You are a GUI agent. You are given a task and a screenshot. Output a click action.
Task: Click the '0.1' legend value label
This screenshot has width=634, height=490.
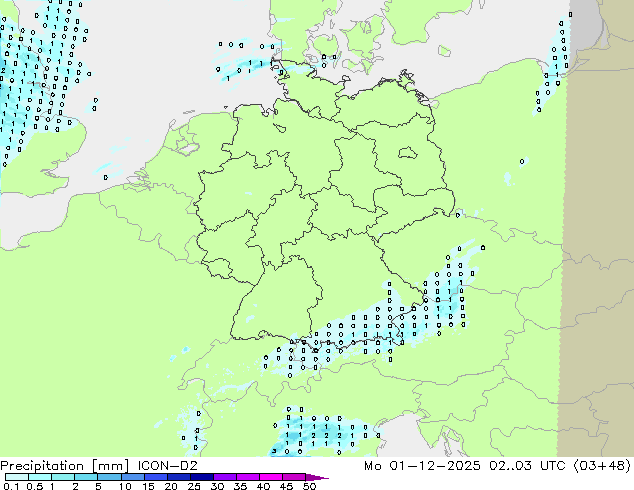11,486
